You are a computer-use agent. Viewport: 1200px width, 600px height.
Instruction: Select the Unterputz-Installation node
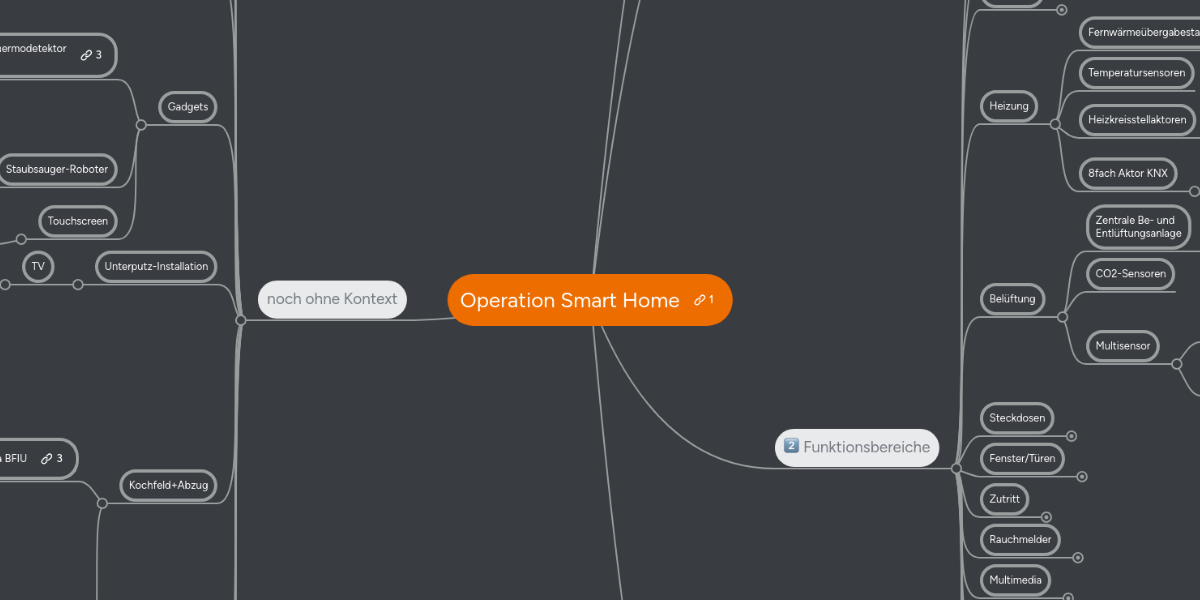[156, 266]
